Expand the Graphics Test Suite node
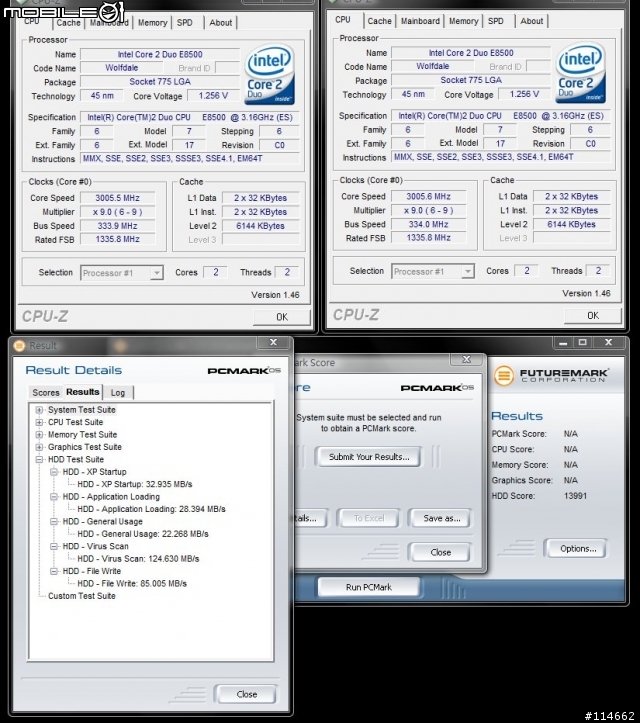The height and width of the screenshot is (724, 640). pos(39,447)
